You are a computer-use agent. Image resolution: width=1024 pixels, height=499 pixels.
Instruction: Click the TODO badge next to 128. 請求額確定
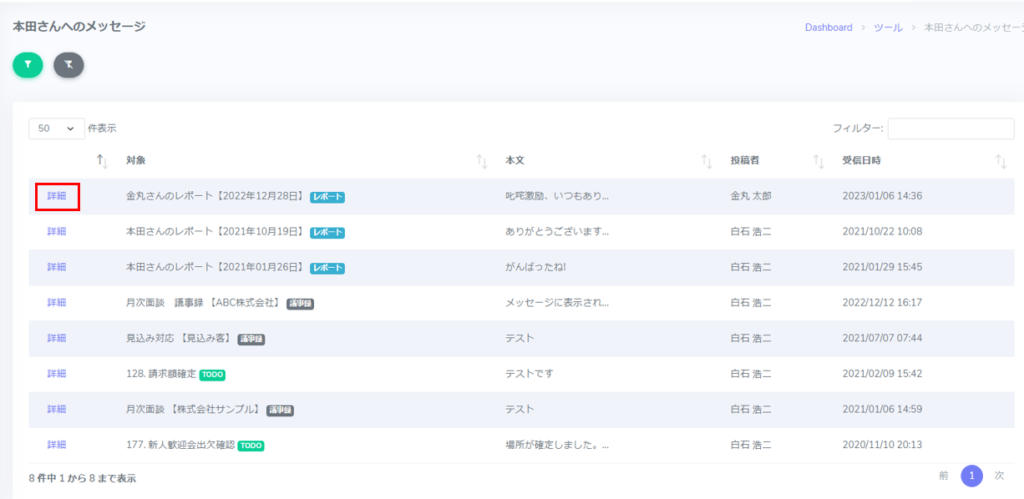tap(212, 374)
